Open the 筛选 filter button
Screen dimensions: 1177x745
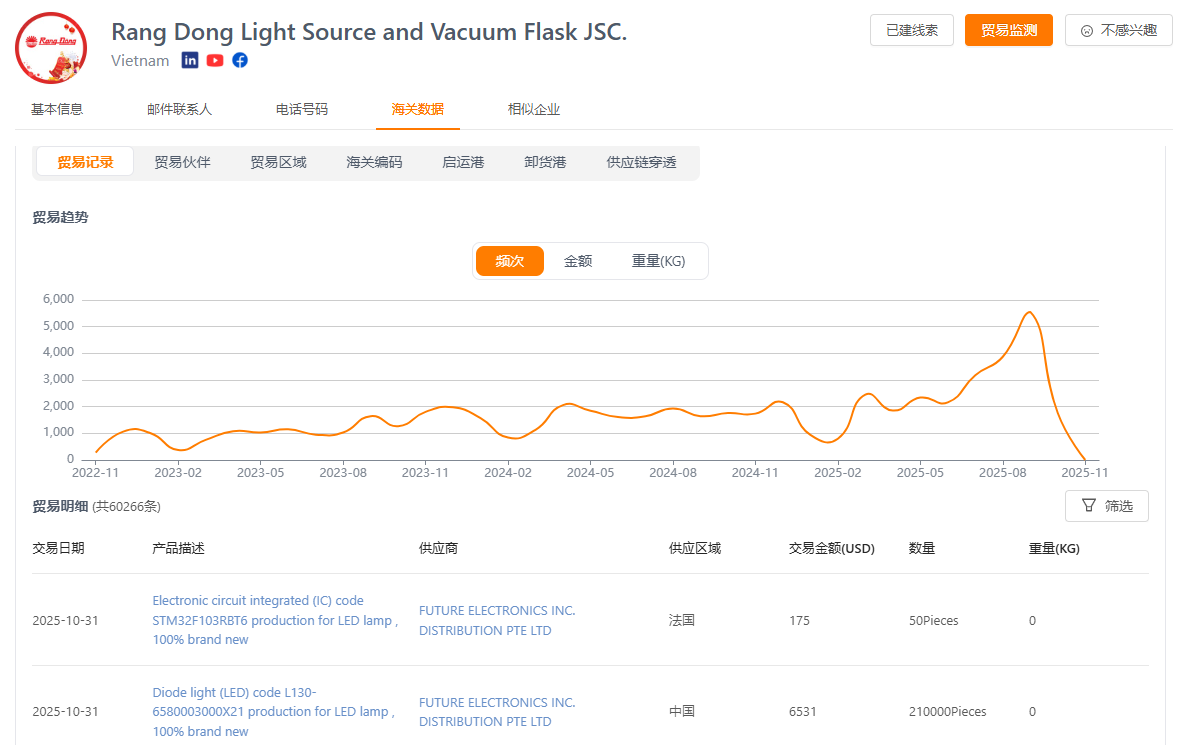[x=1106, y=506]
